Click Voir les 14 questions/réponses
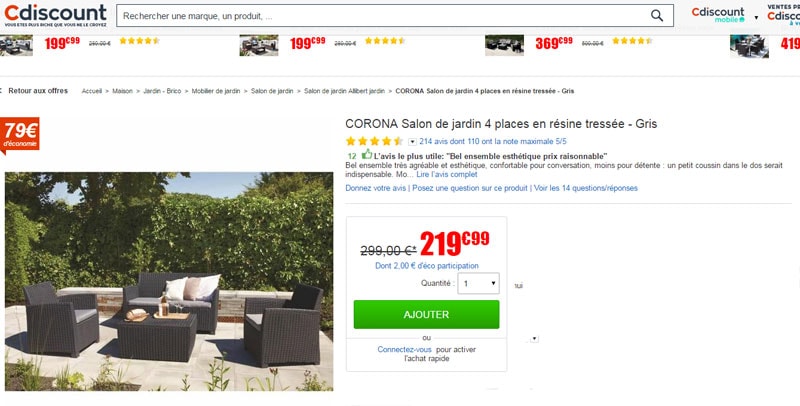 tap(586, 188)
